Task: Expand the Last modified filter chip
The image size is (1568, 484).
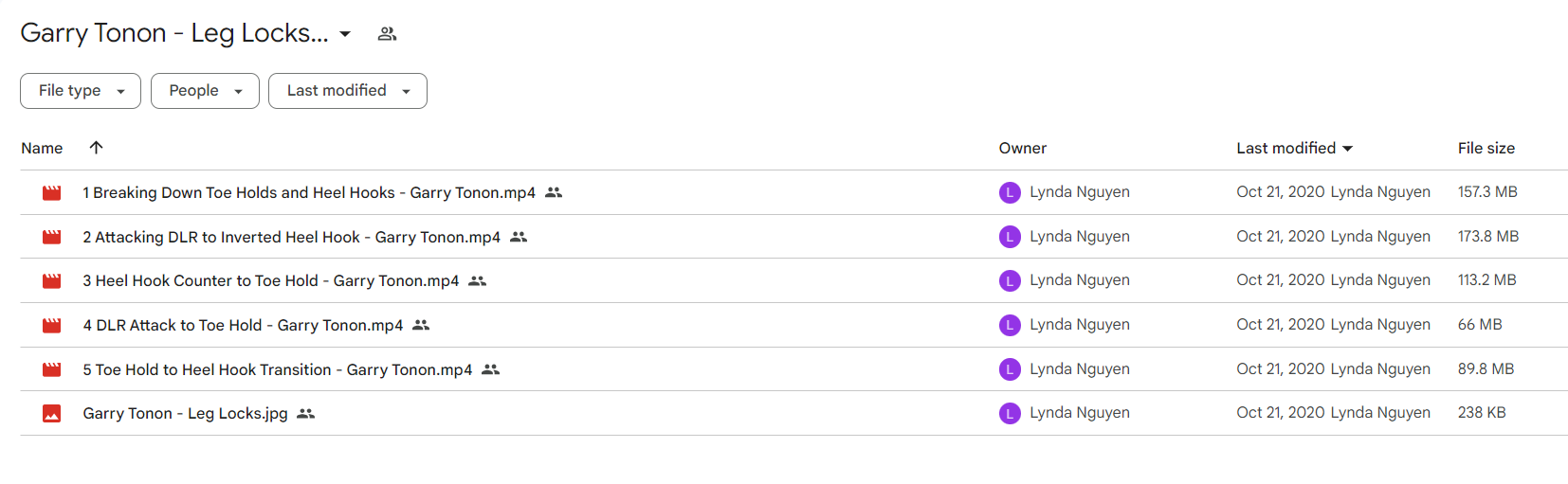Action: coord(347,91)
